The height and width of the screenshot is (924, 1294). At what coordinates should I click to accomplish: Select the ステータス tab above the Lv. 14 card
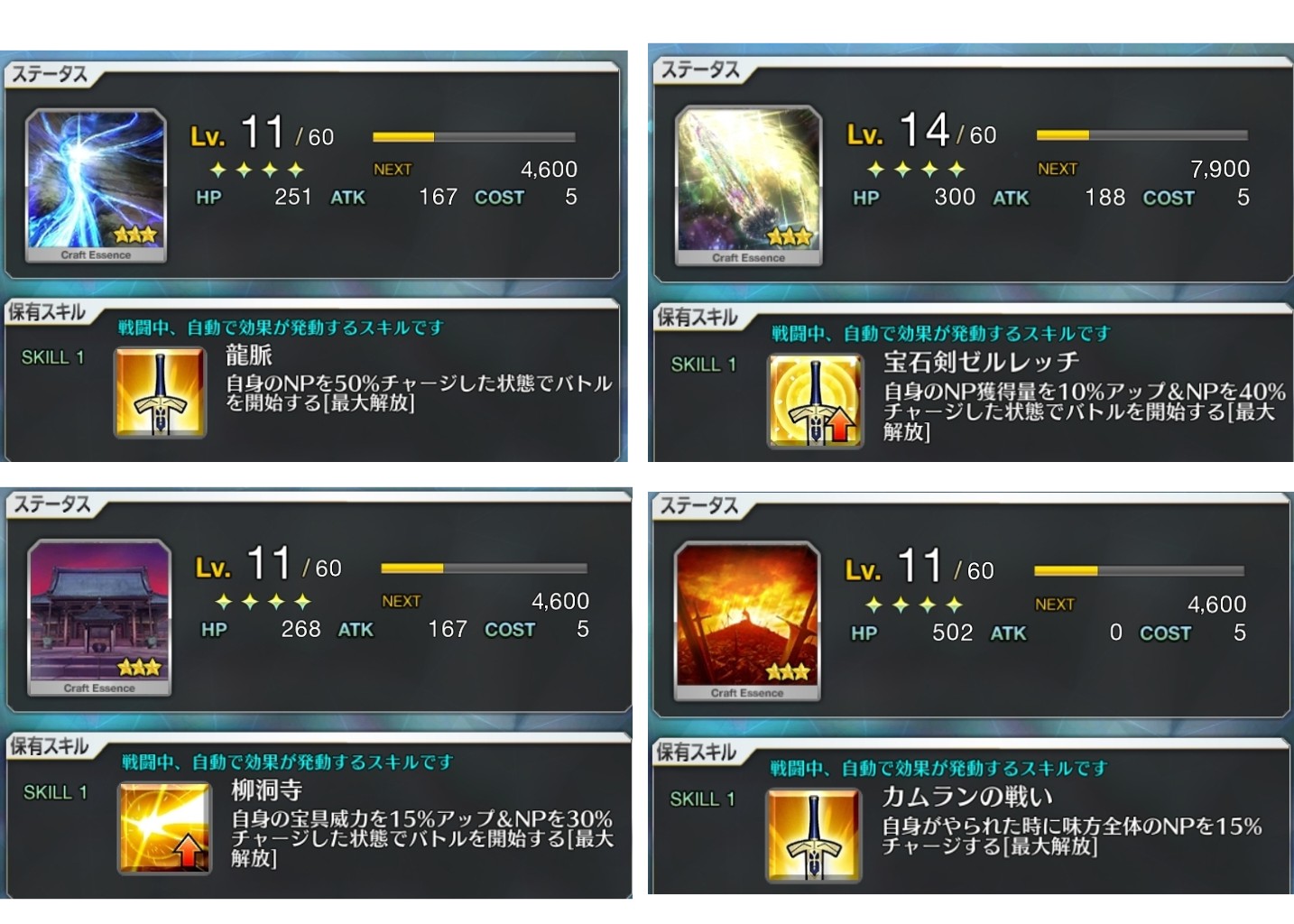[700, 69]
